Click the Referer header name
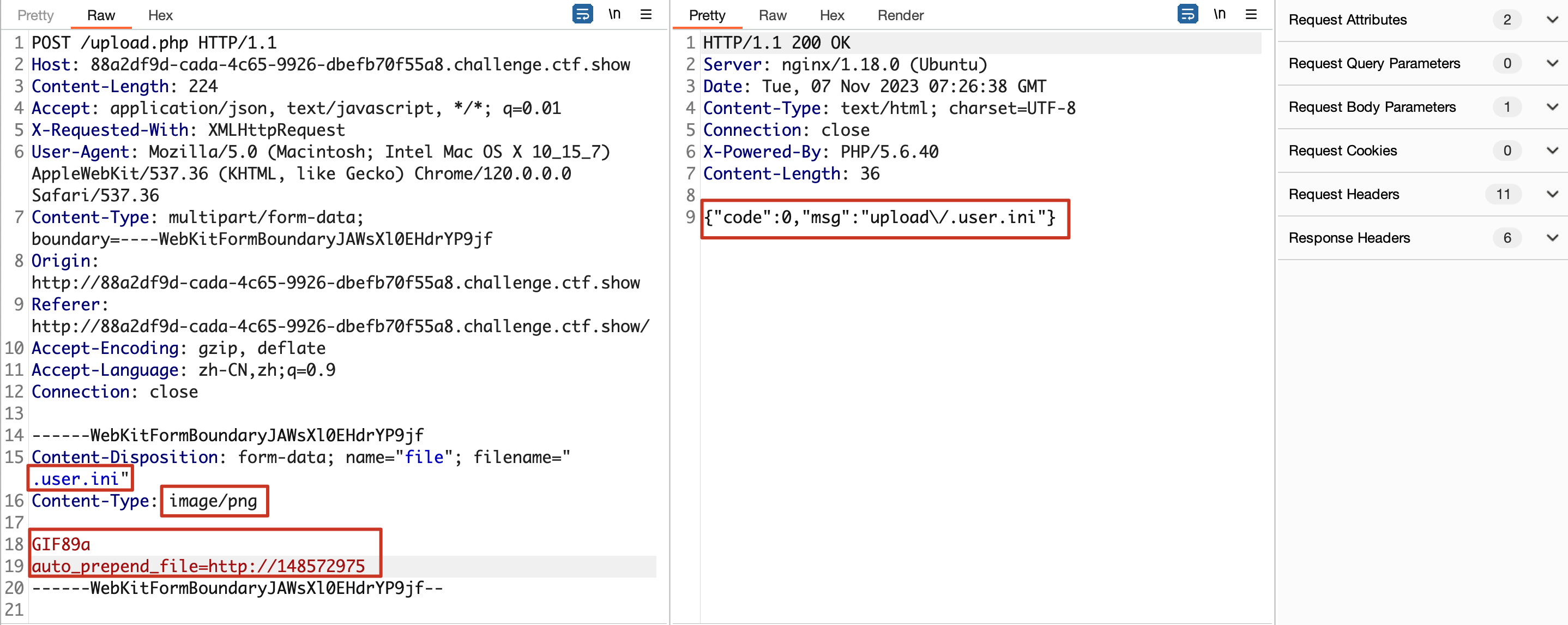Image resolution: width=1568 pixels, height=625 pixels. click(x=66, y=304)
